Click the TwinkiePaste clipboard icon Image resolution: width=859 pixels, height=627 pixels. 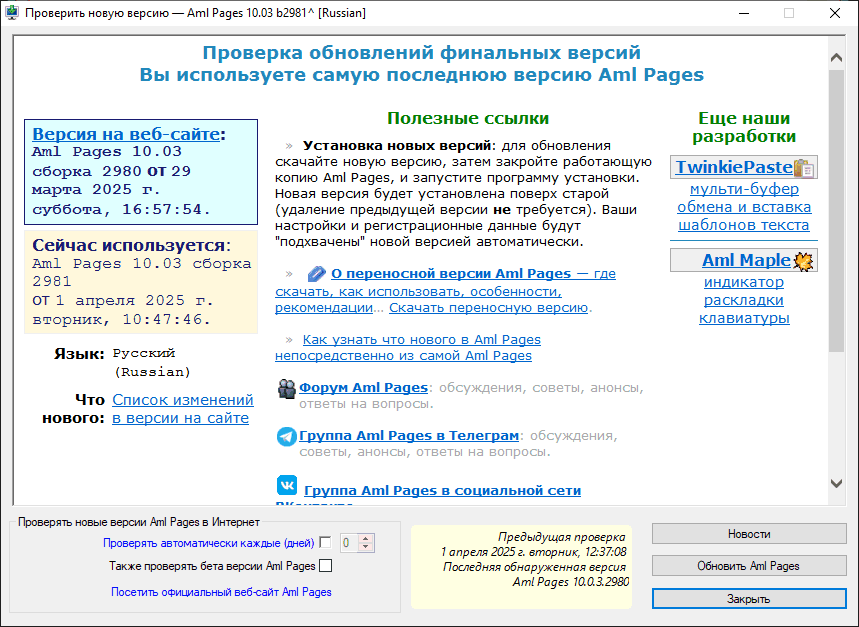pos(804,168)
